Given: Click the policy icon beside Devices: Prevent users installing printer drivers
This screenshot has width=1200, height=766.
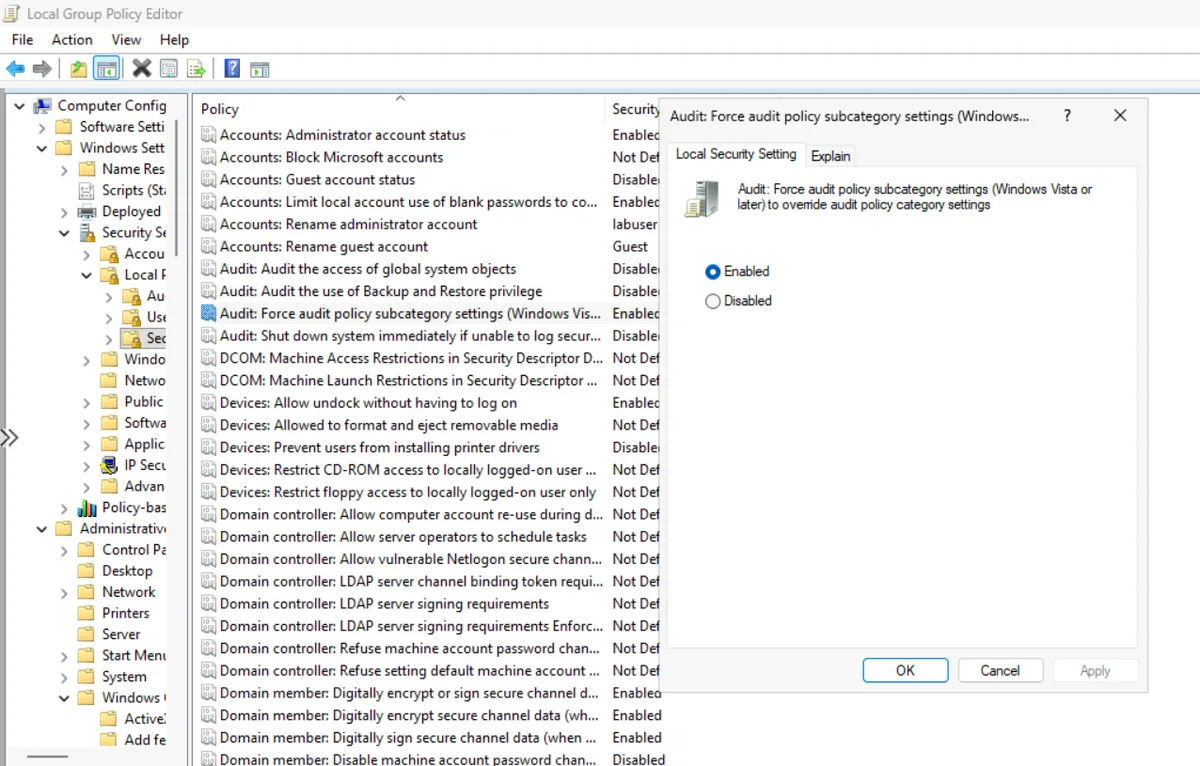Looking at the screenshot, I should (x=208, y=447).
